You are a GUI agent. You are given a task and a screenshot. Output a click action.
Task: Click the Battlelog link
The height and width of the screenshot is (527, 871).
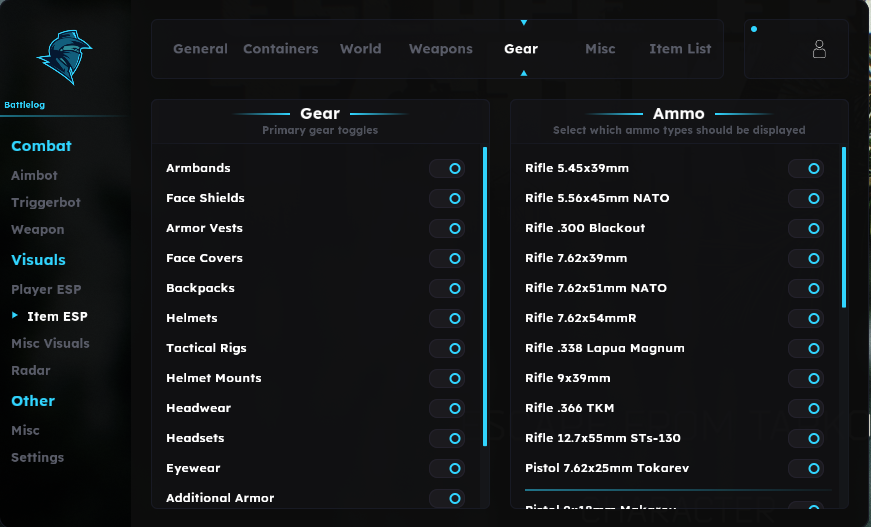24,105
